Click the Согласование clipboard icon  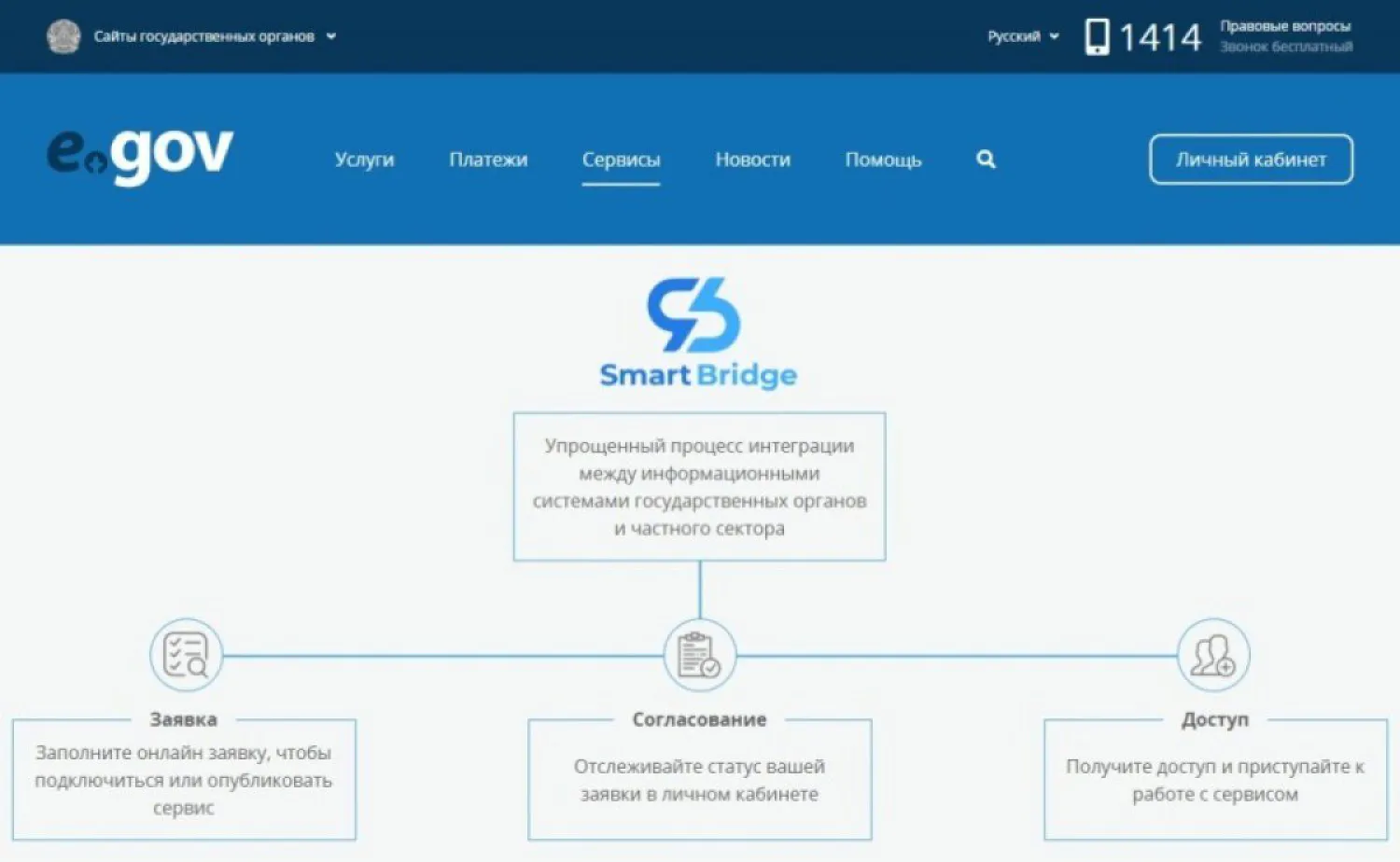[699, 655]
